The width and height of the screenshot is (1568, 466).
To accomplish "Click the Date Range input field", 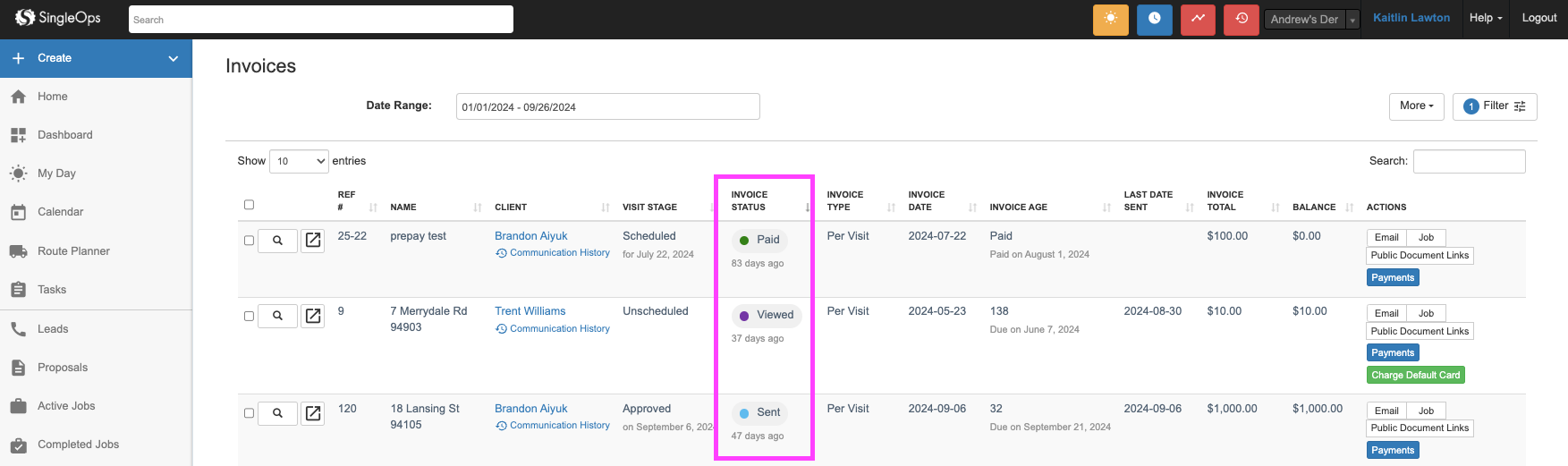I will click(607, 106).
